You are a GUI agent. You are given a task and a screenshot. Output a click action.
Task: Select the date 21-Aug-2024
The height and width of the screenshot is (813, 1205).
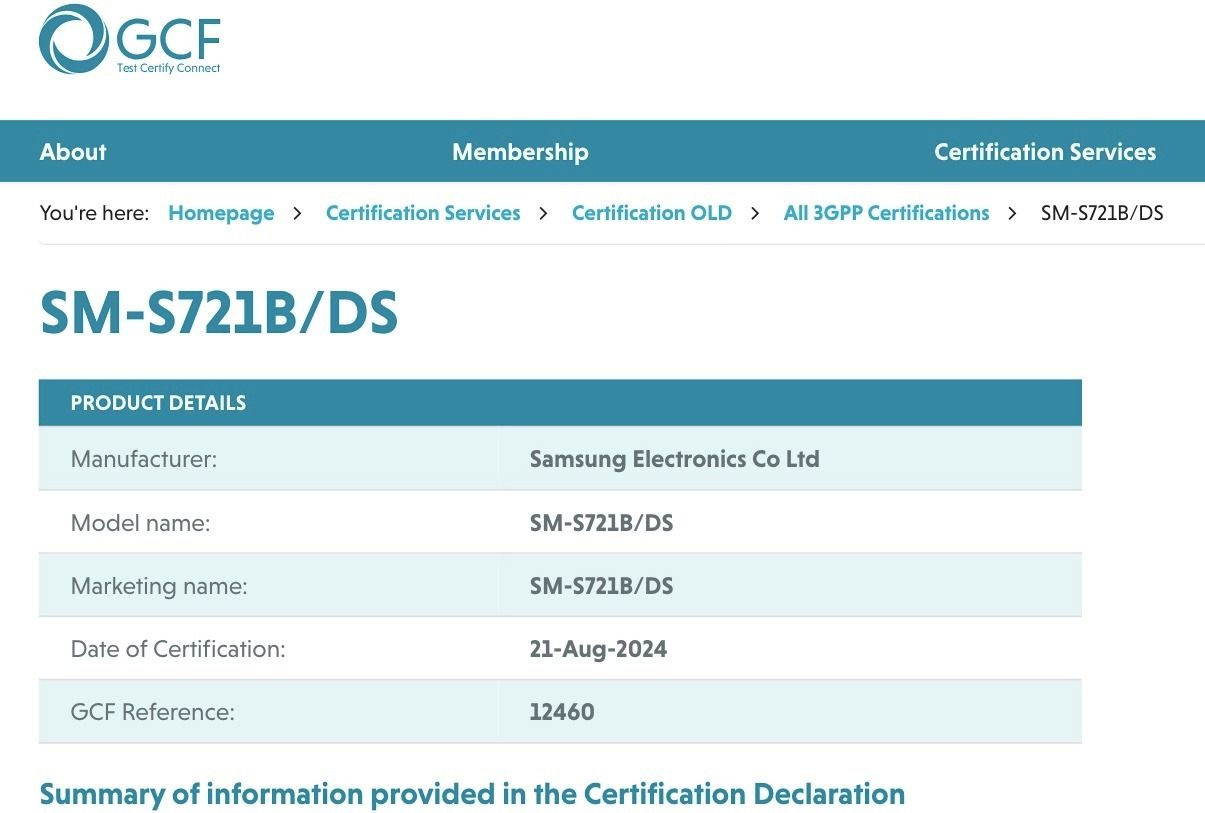[598, 649]
